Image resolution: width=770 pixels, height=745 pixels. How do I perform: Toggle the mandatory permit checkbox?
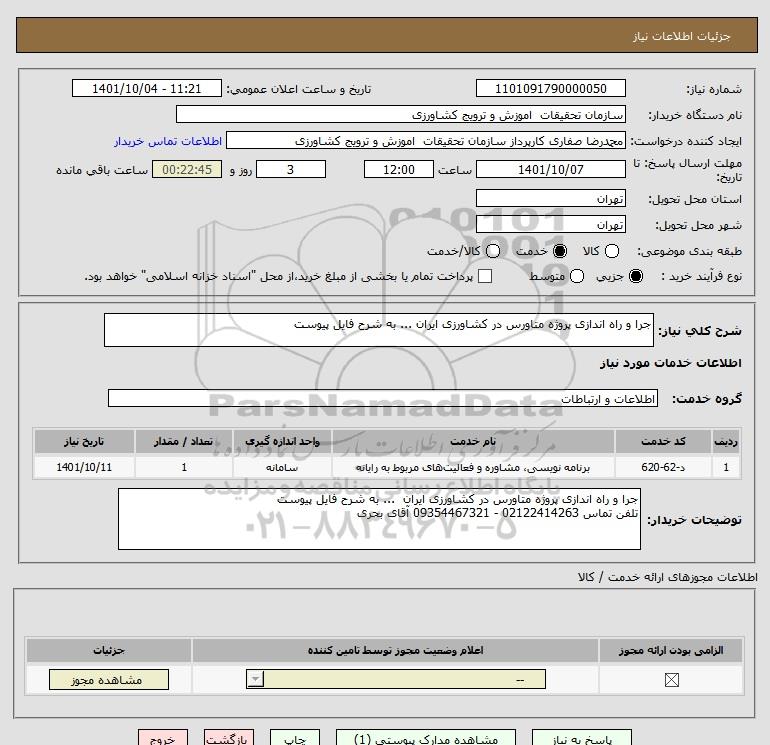tap(671, 680)
